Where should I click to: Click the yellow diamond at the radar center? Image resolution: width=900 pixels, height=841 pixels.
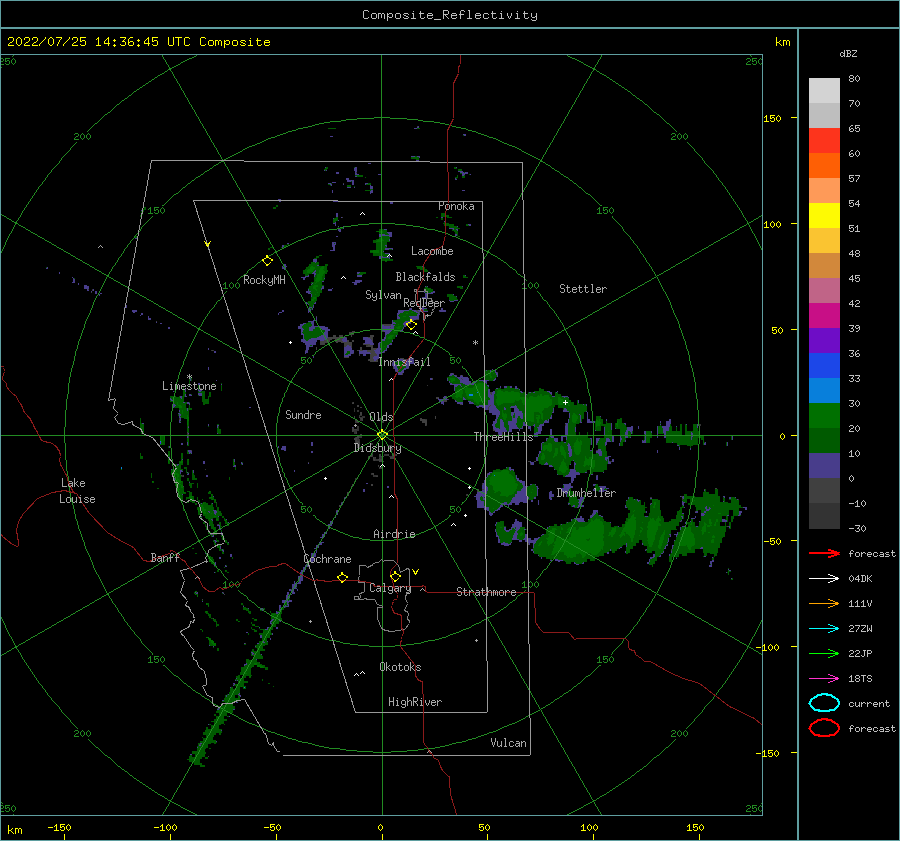(x=382, y=435)
